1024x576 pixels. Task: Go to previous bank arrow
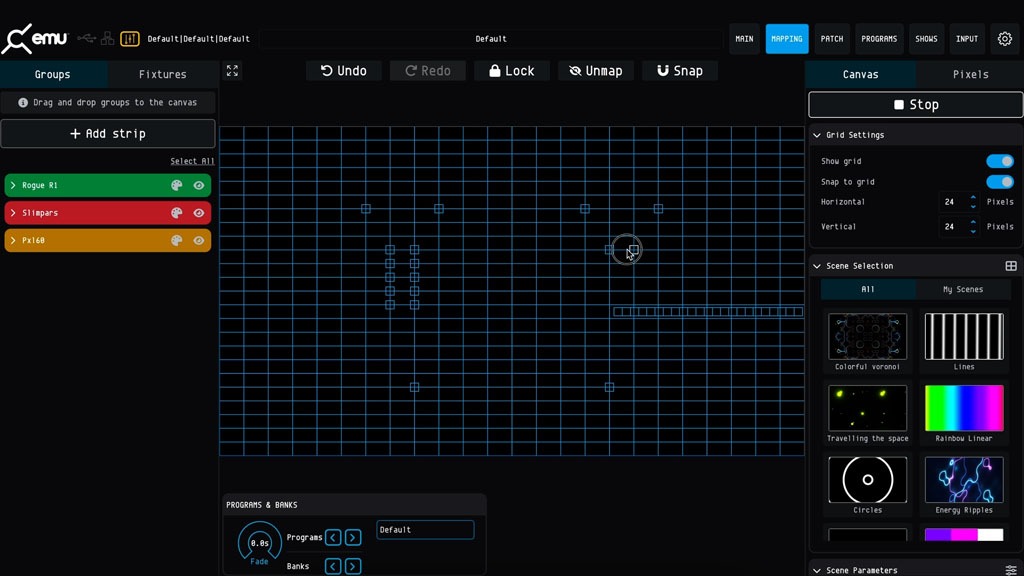(x=333, y=566)
